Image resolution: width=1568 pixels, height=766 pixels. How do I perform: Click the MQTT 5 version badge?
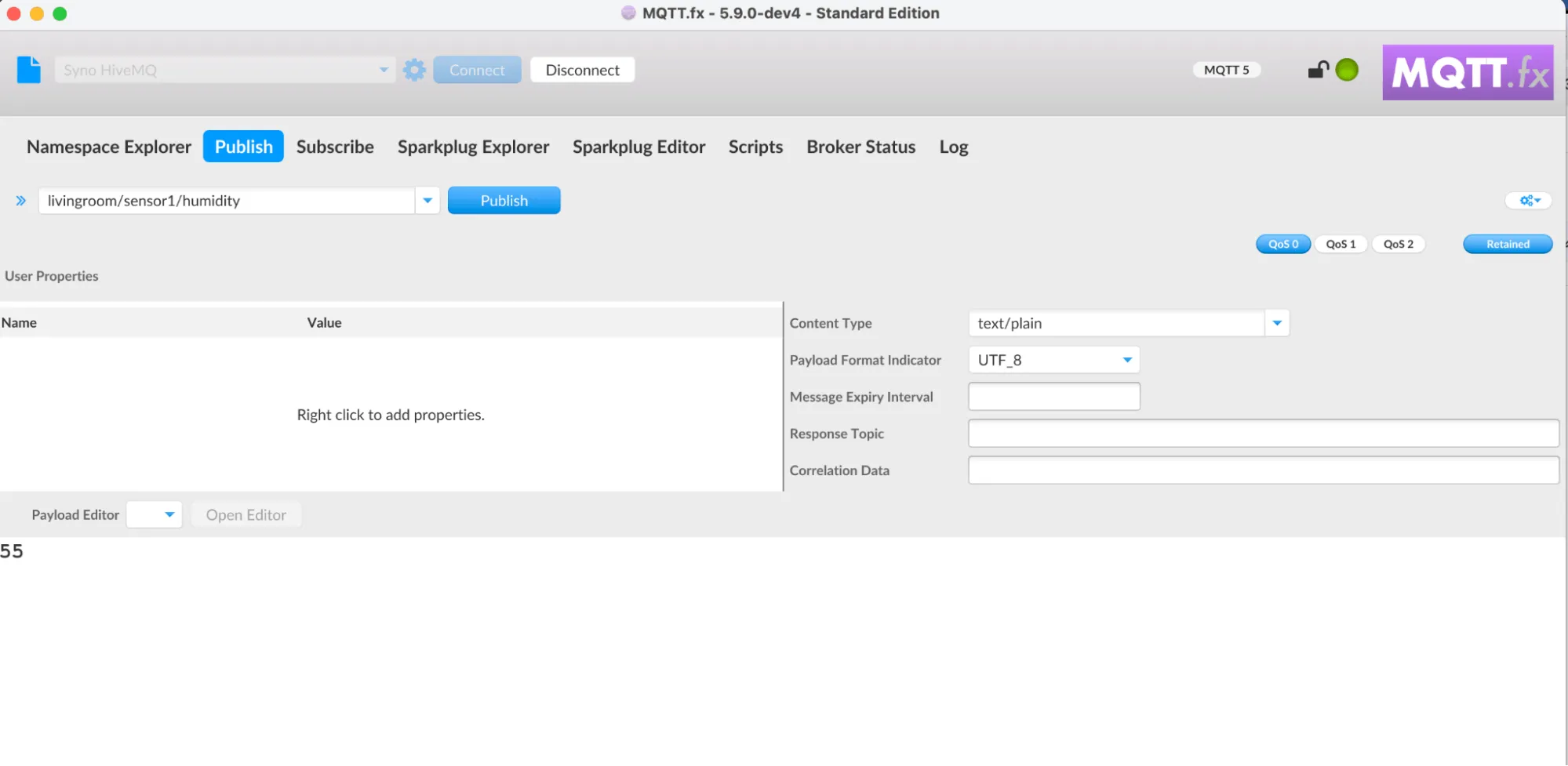click(x=1226, y=70)
